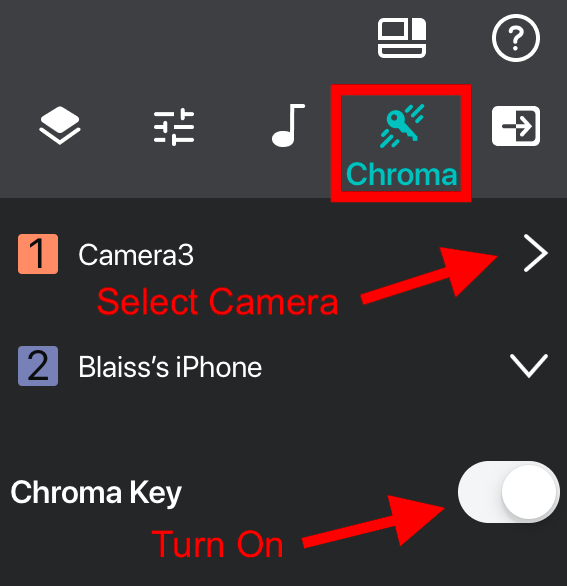Click the white knob of Chroma Key switch
The height and width of the screenshot is (586, 567).
tap(529, 492)
